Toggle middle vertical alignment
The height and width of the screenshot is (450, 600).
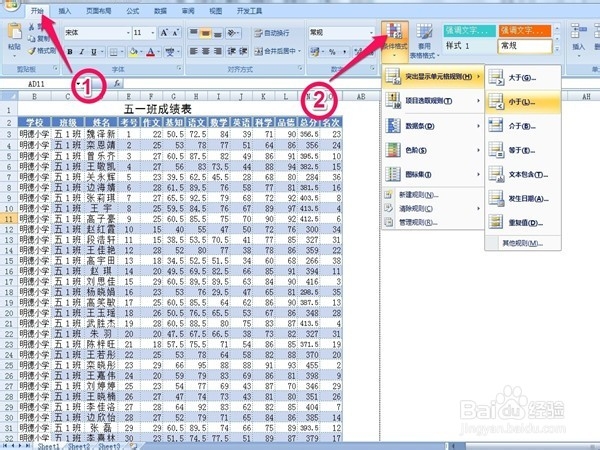tap(206, 33)
